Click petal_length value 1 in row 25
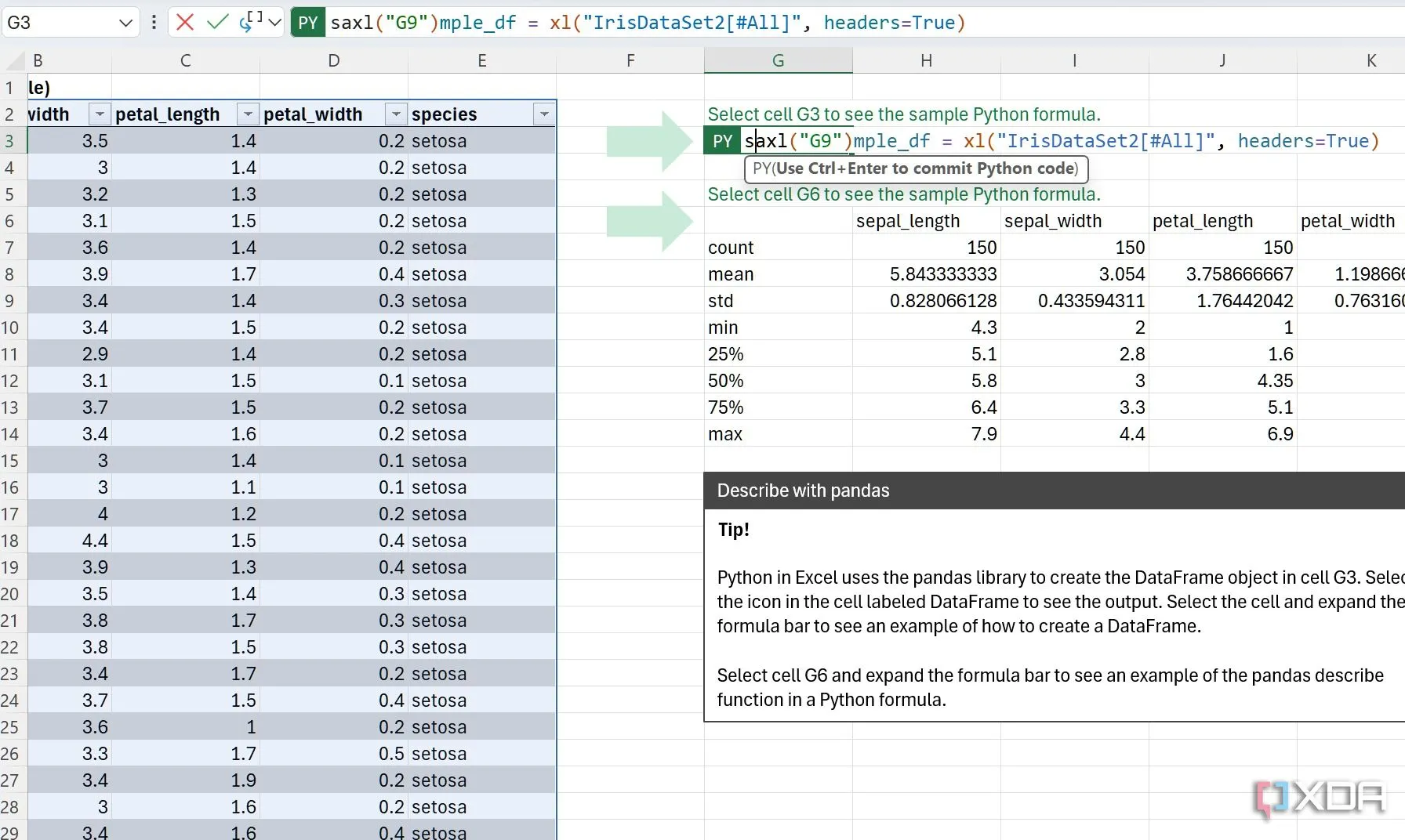 coord(186,727)
